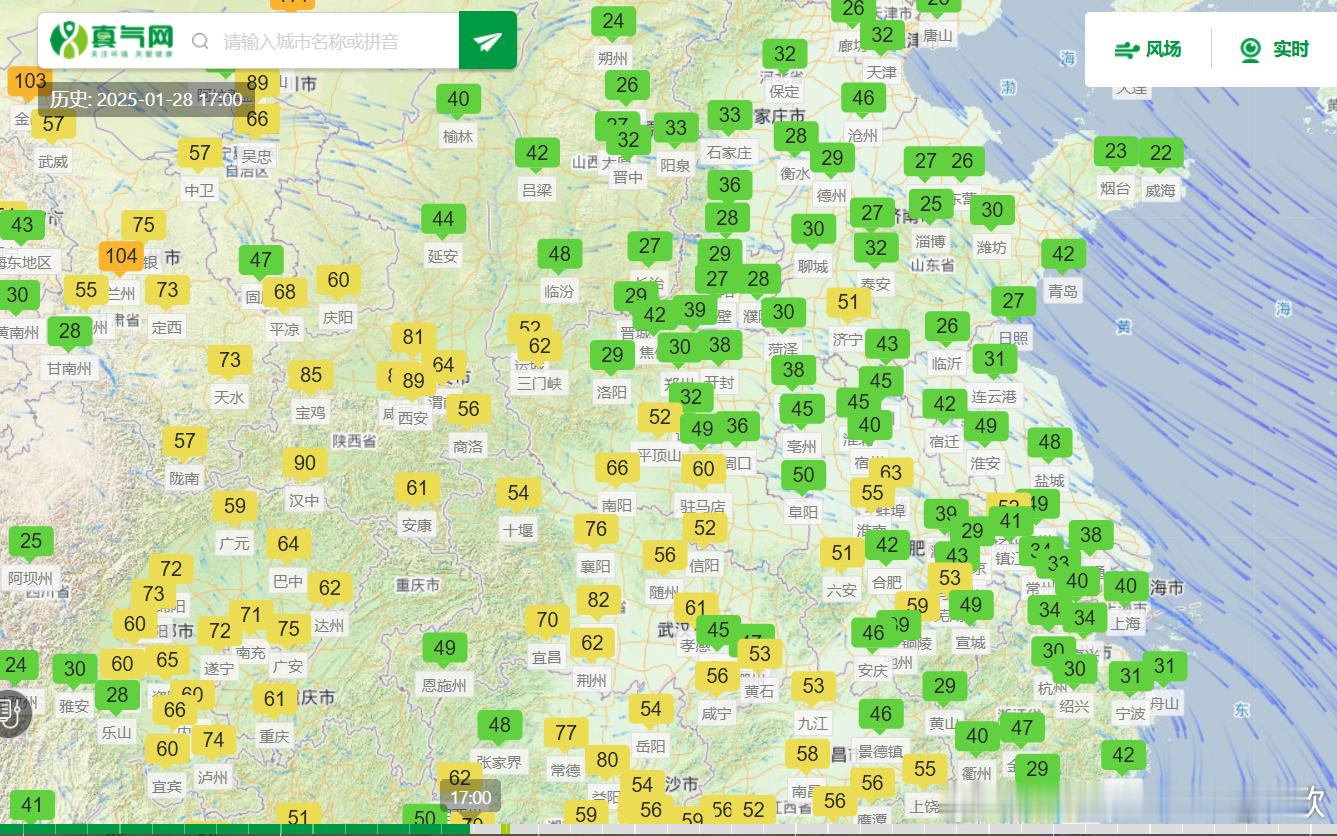The width and height of the screenshot is (1337, 836).
Task: Select the orange AQI 104 marker for 兰州
Action: click(x=121, y=256)
